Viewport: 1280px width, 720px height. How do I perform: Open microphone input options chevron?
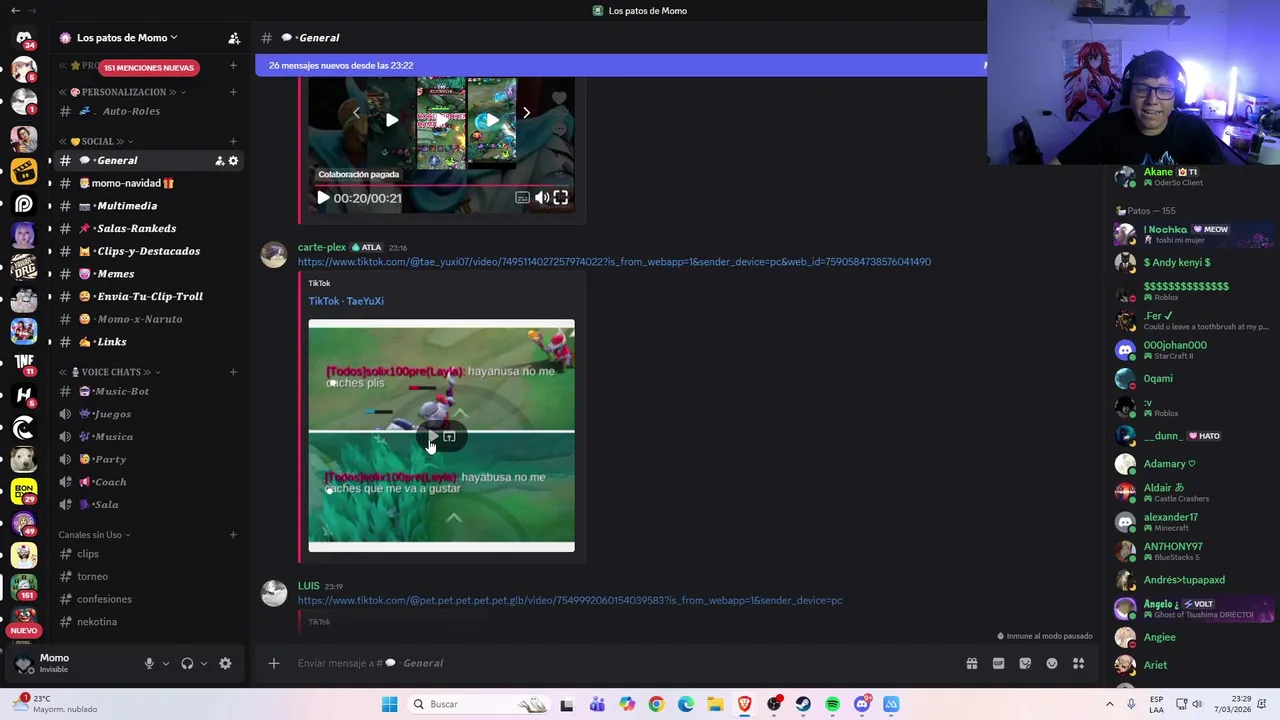click(166, 663)
